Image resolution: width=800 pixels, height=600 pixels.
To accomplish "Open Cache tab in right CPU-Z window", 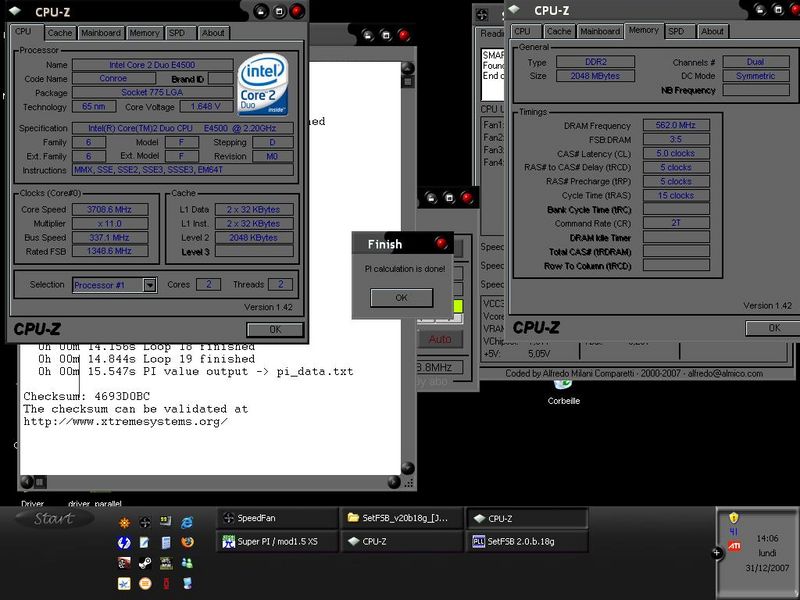I will (559, 31).
